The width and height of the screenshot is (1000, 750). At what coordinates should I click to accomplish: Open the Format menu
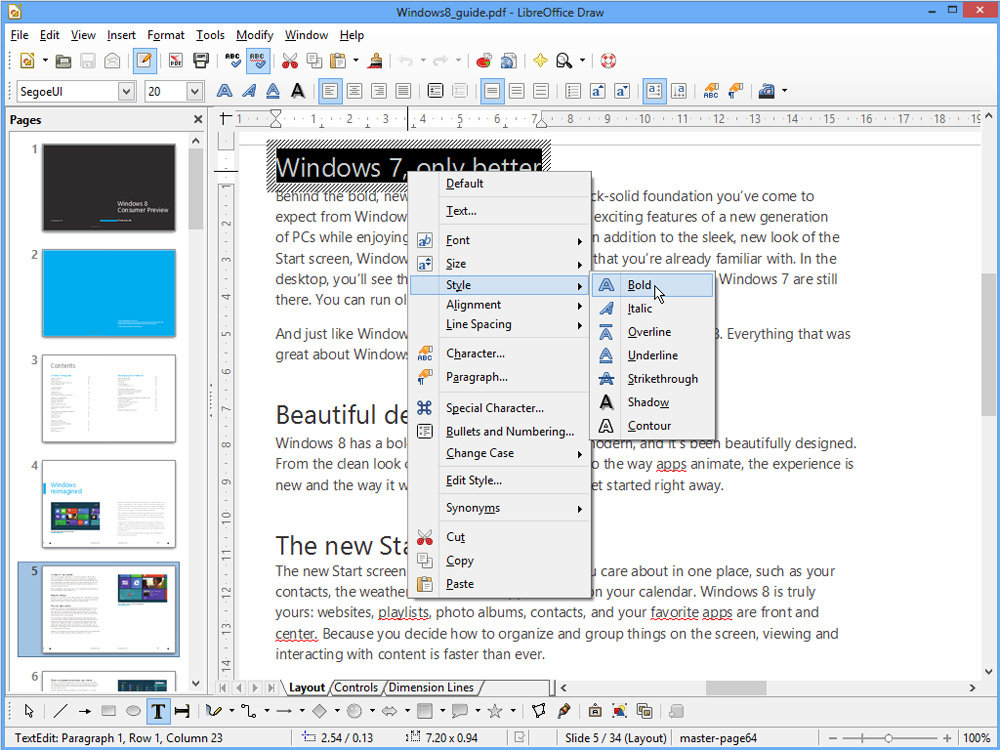pyautogui.click(x=165, y=35)
